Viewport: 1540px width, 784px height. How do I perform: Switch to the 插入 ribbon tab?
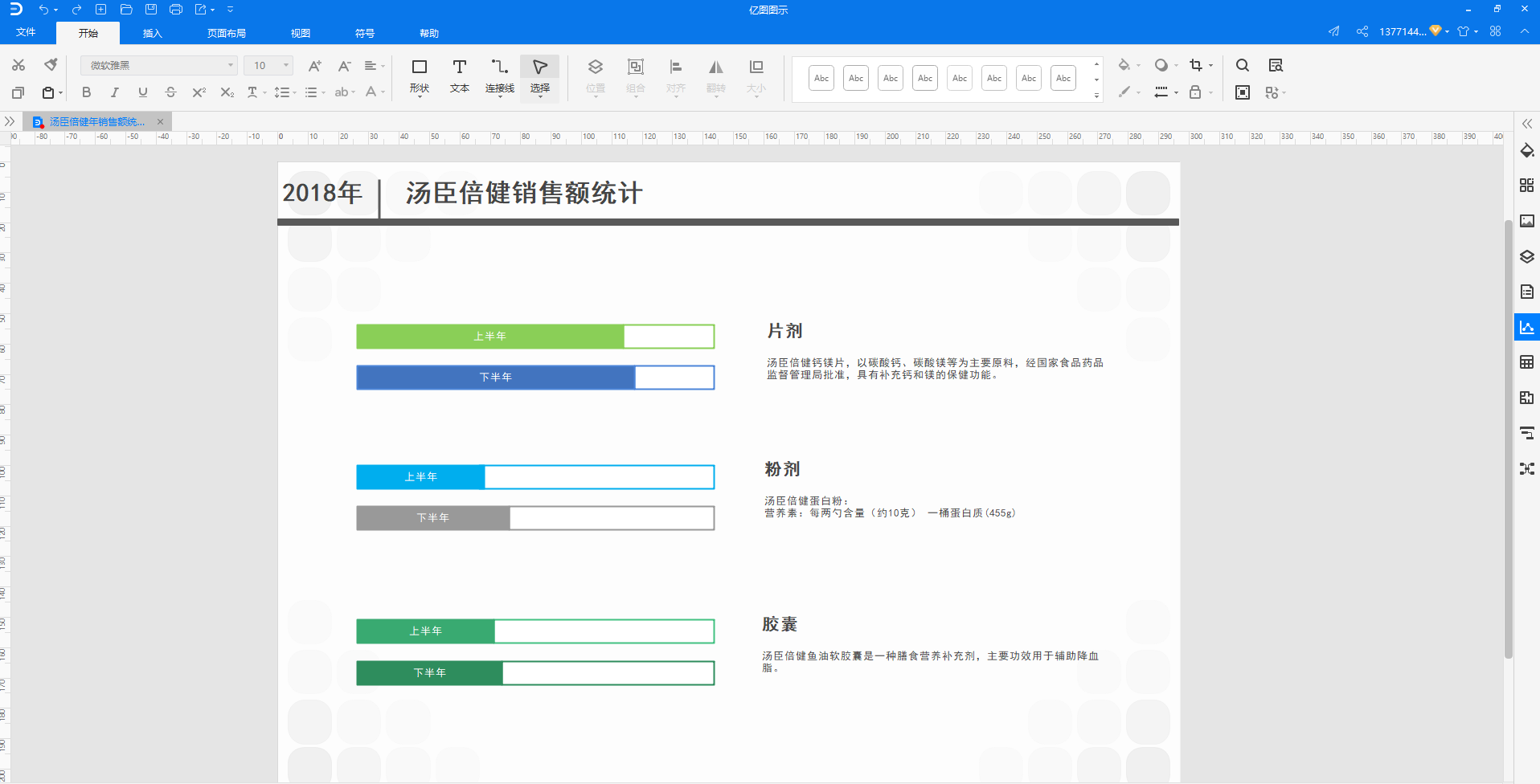(x=153, y=33)
